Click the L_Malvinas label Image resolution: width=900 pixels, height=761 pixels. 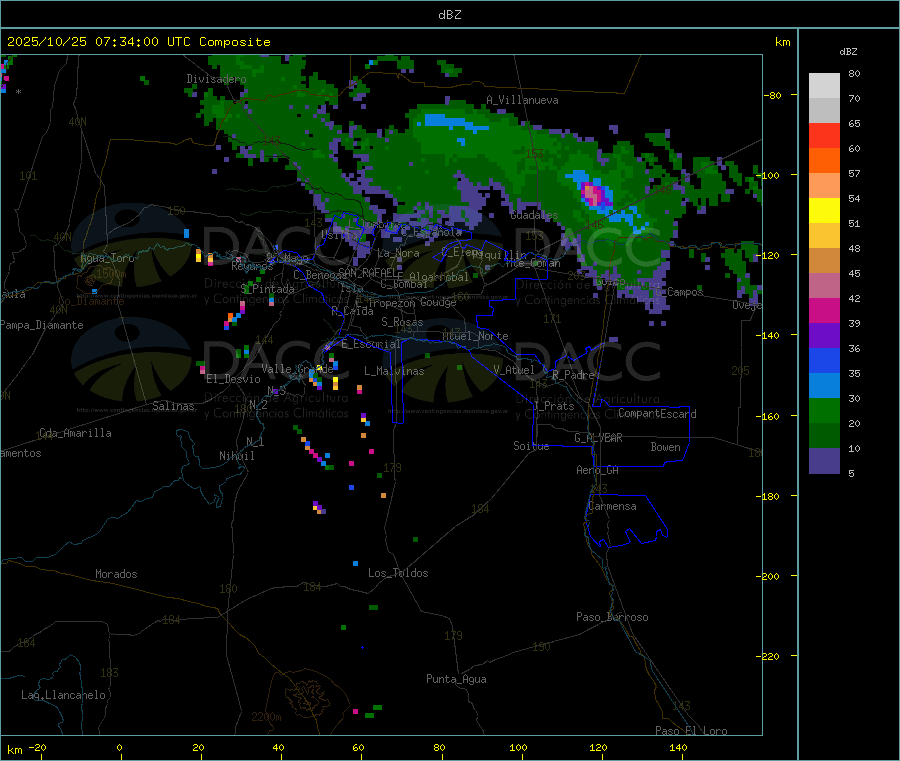pos(394,371)
